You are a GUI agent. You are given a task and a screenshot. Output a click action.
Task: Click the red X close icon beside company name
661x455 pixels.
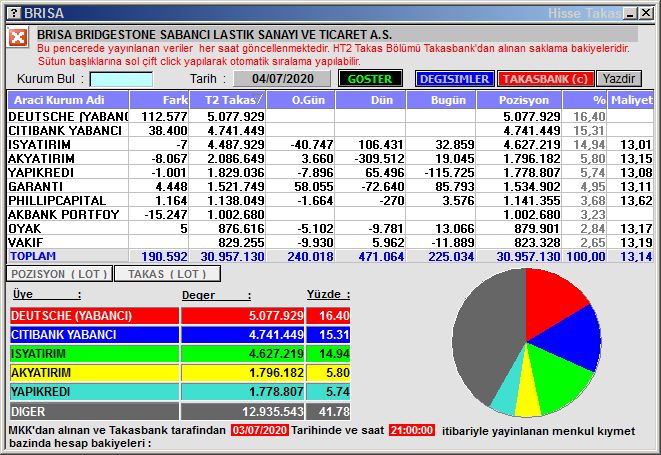click(18, 38)
